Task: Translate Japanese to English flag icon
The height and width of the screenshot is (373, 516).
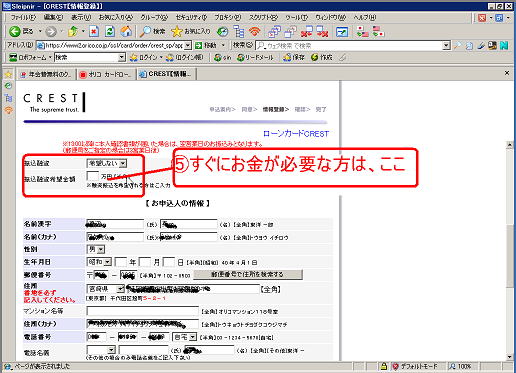Action: (x=362, y=32)
